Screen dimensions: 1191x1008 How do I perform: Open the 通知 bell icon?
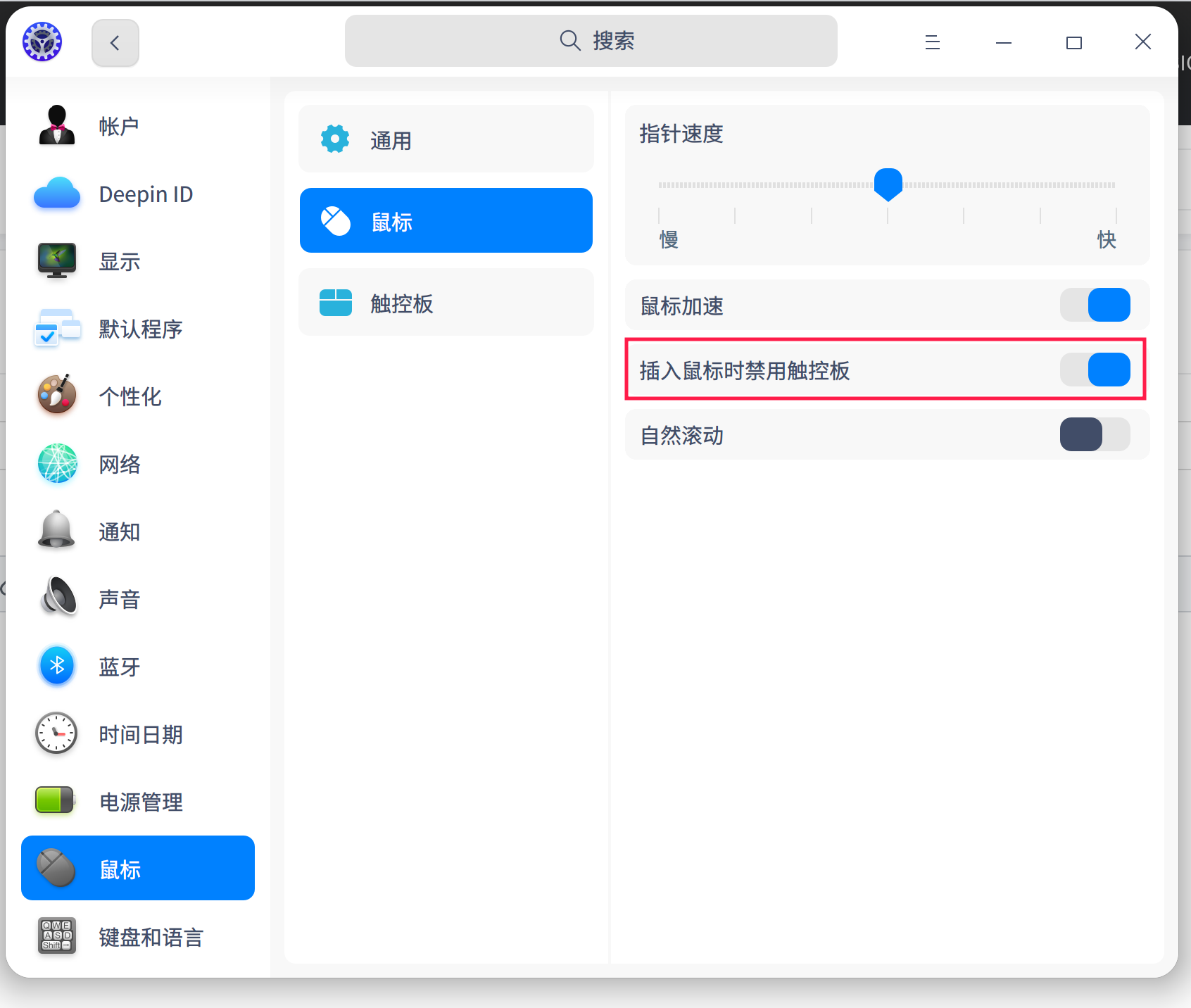(56, 530)
